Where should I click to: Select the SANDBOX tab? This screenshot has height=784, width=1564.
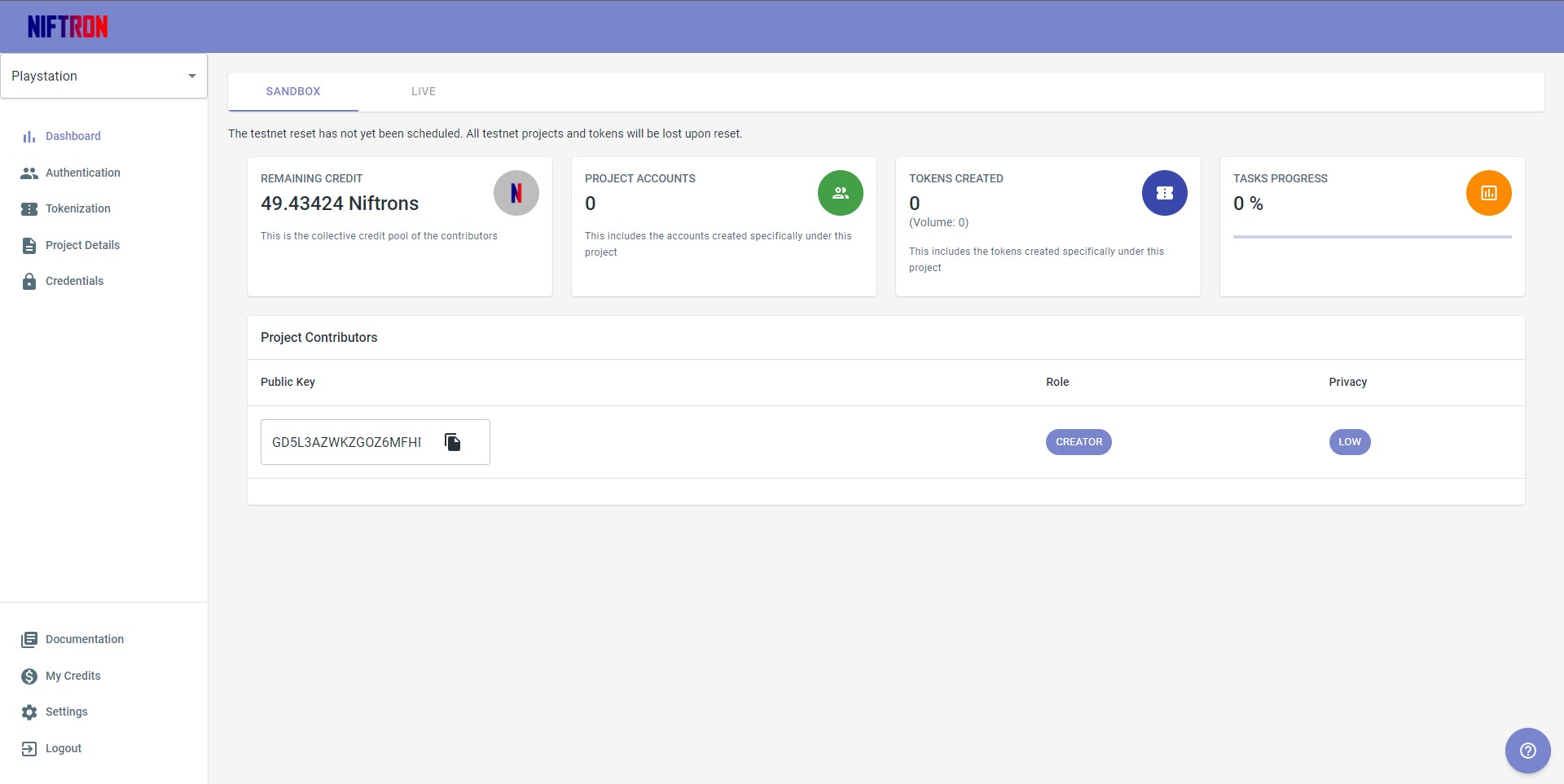(x=292, y=91)
